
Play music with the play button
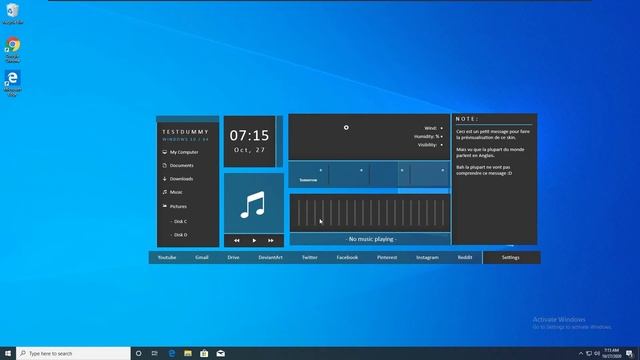click(x=254, y=241)
